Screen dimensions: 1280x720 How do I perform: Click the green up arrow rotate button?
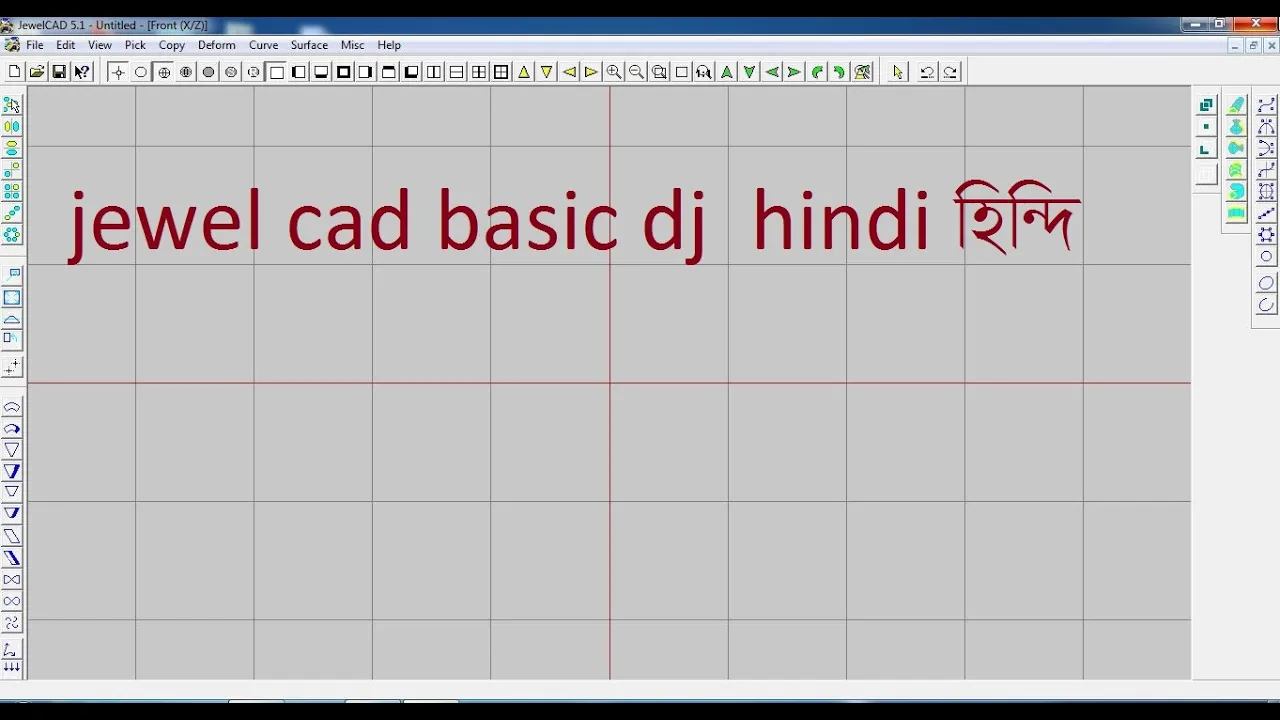pos(727,72)
